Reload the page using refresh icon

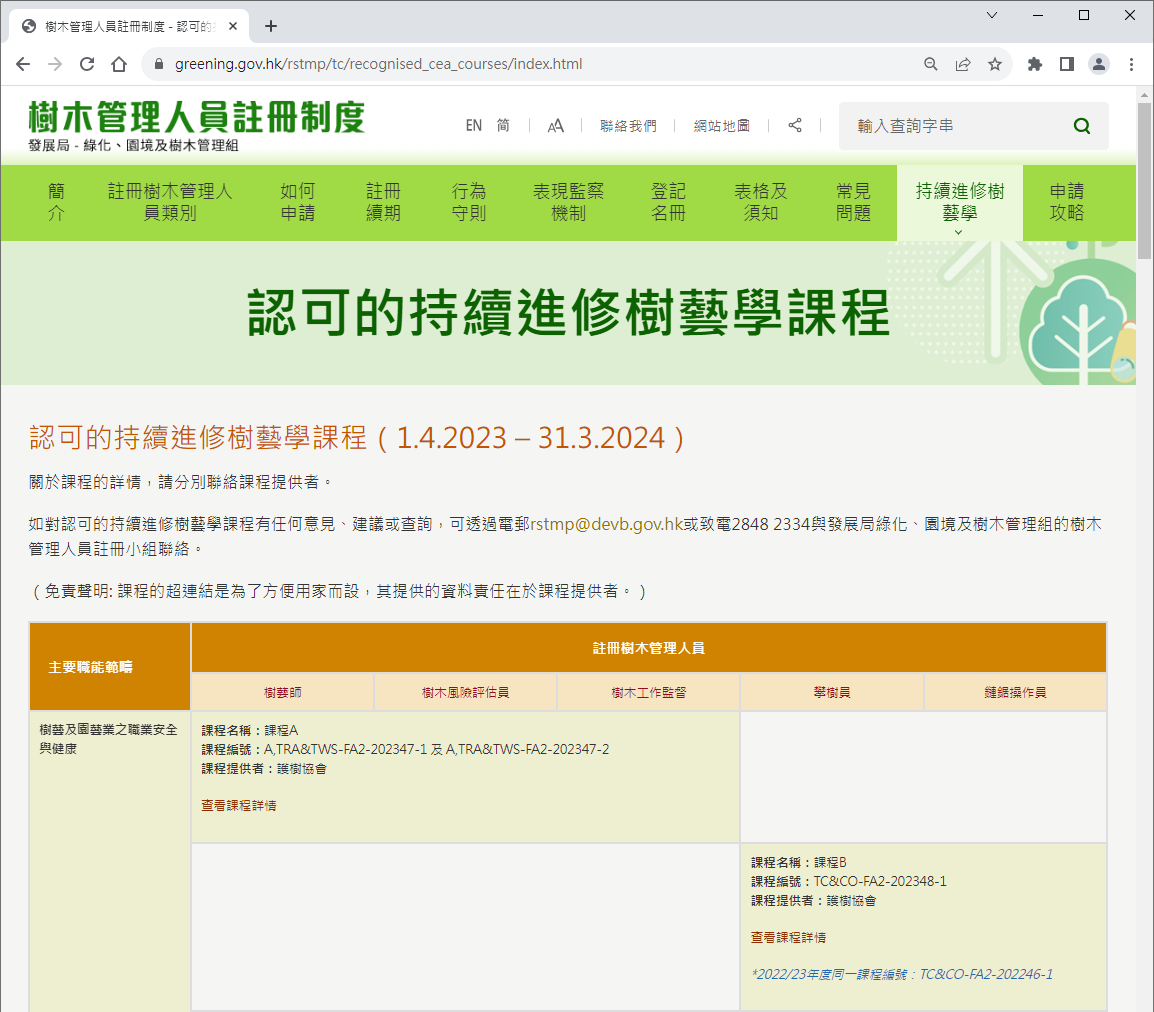coord(87,64)
